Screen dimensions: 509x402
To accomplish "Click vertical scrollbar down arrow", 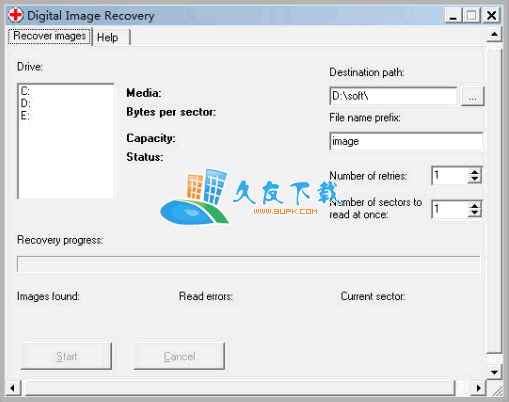I will 494,372.
